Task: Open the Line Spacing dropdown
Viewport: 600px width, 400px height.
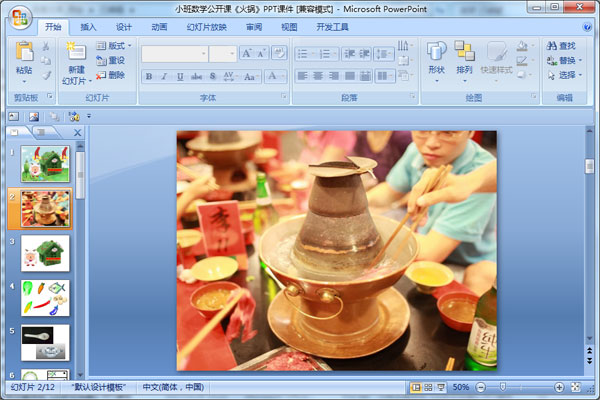Action: point(384,54)
